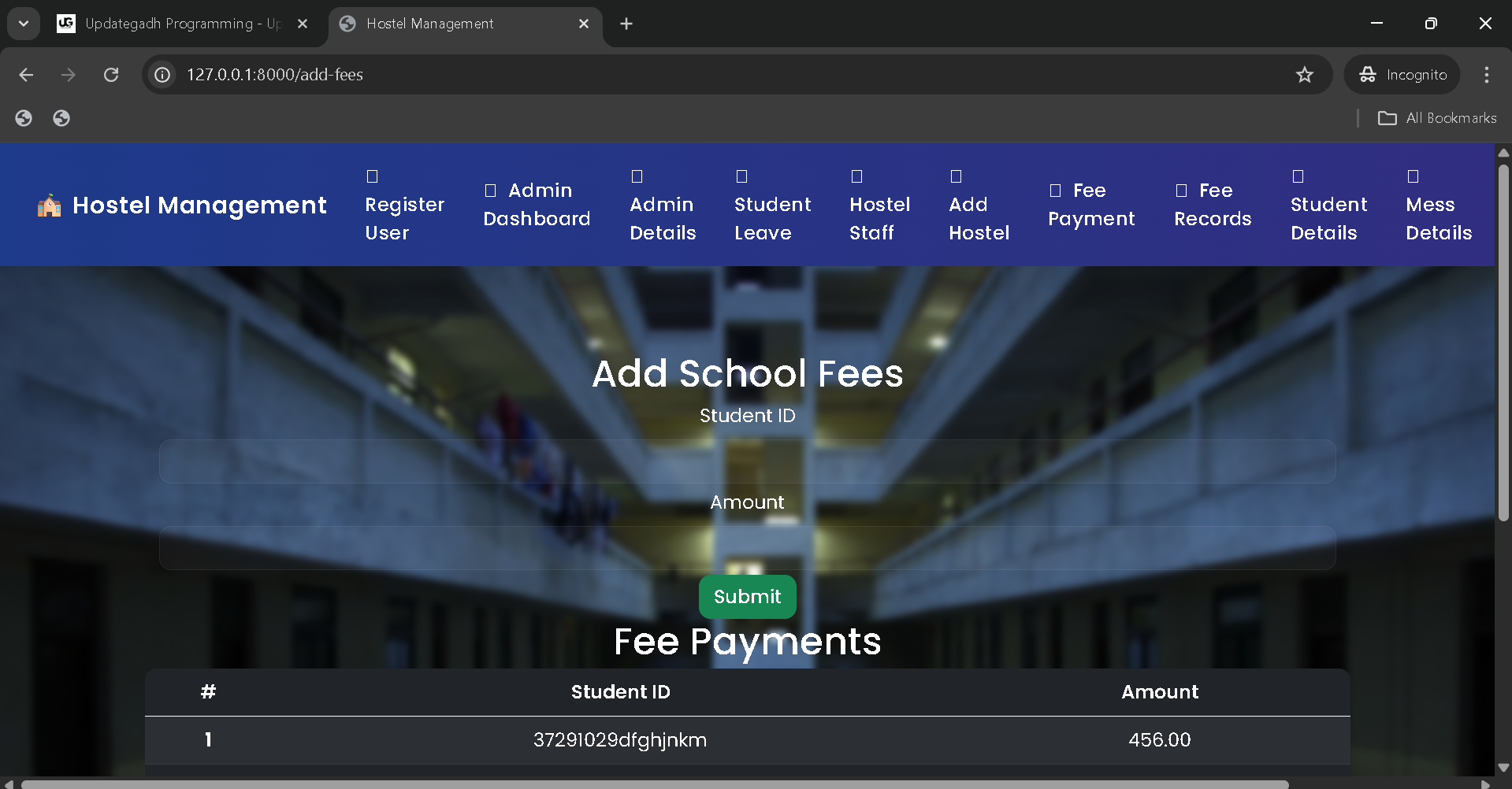Expand the tab search dropdown
Screen dimensions: 1512x789
pos(24,24)
